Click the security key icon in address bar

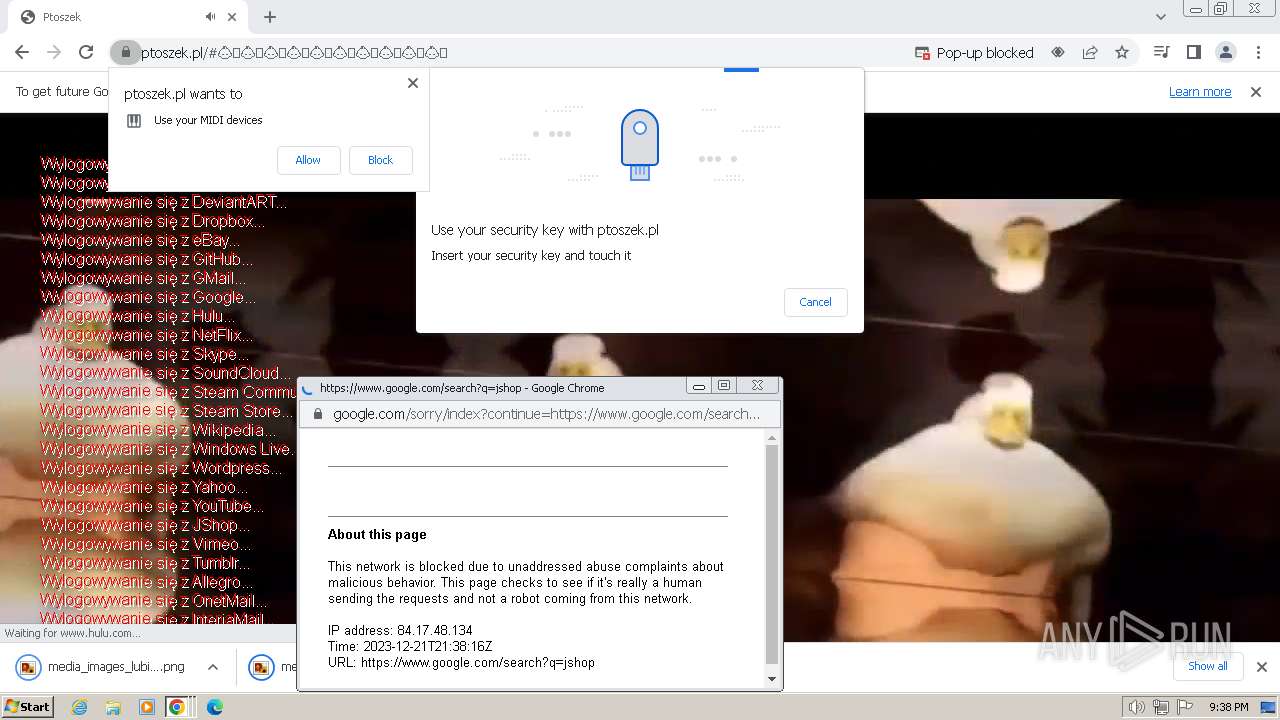point(1058,53)
